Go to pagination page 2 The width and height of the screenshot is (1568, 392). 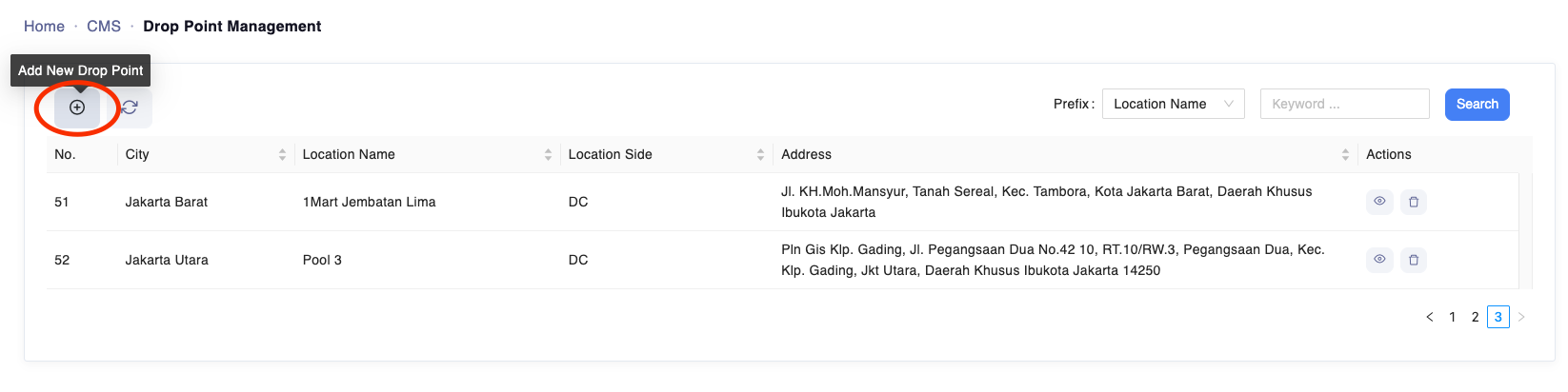pyautogui.click(x=1475, y=317)
